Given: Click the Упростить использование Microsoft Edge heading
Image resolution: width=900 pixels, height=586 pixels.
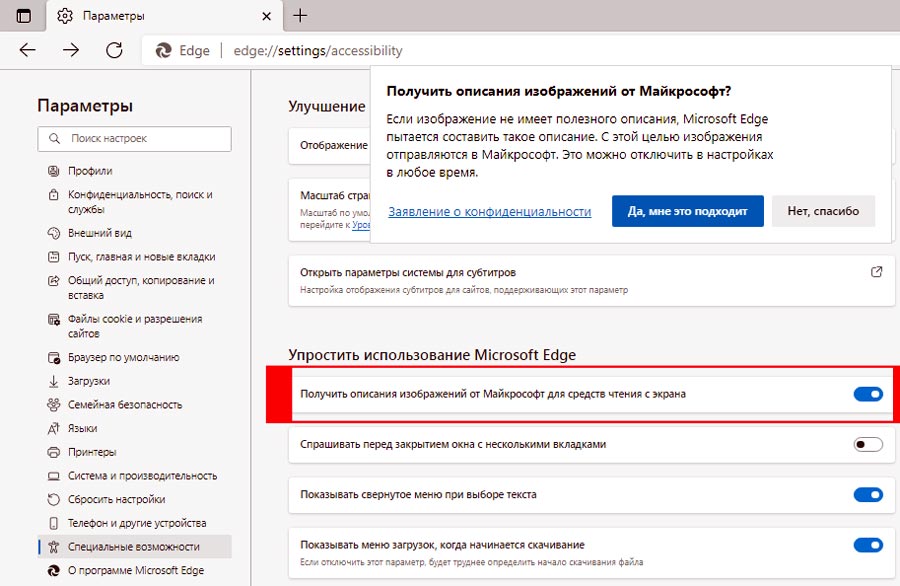Looking at the screenshot, I should pyautogui.click(x=432, y=355).
